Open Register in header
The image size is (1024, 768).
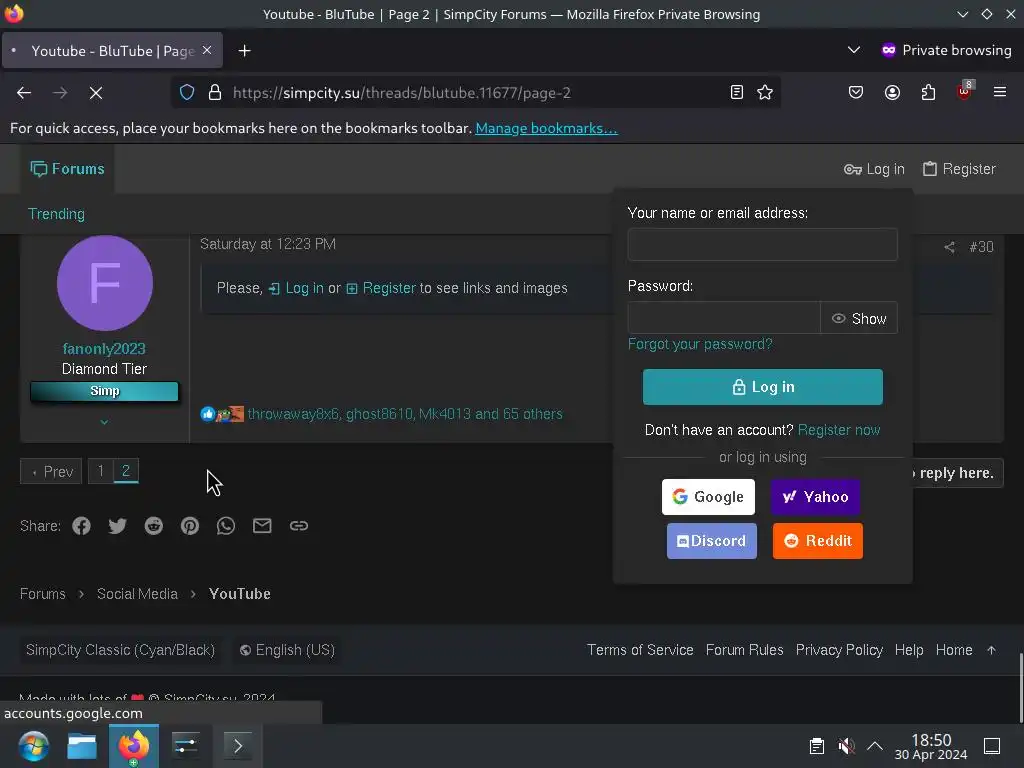[959, 169]
